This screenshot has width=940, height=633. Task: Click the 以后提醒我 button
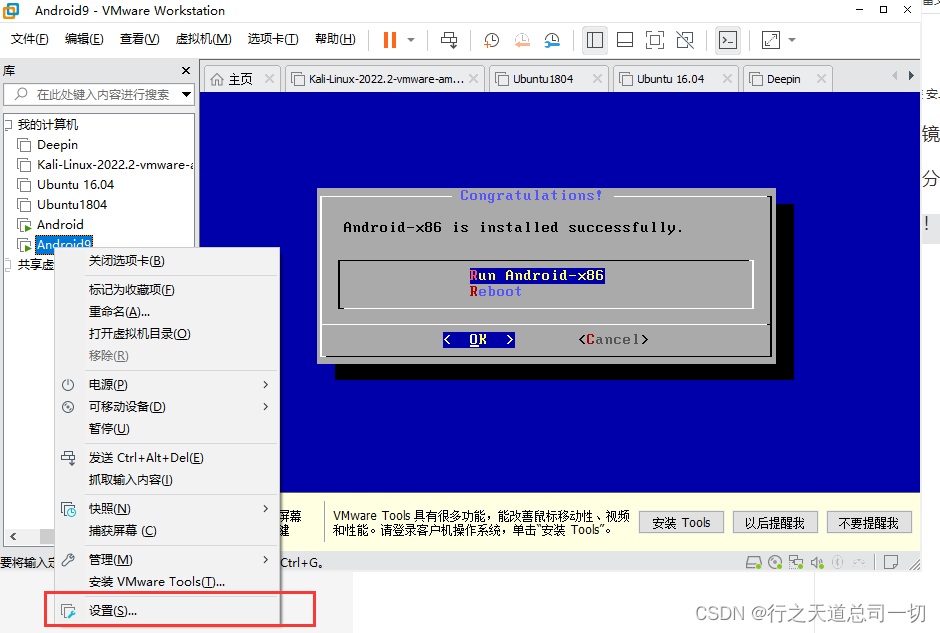pos(775,523)
